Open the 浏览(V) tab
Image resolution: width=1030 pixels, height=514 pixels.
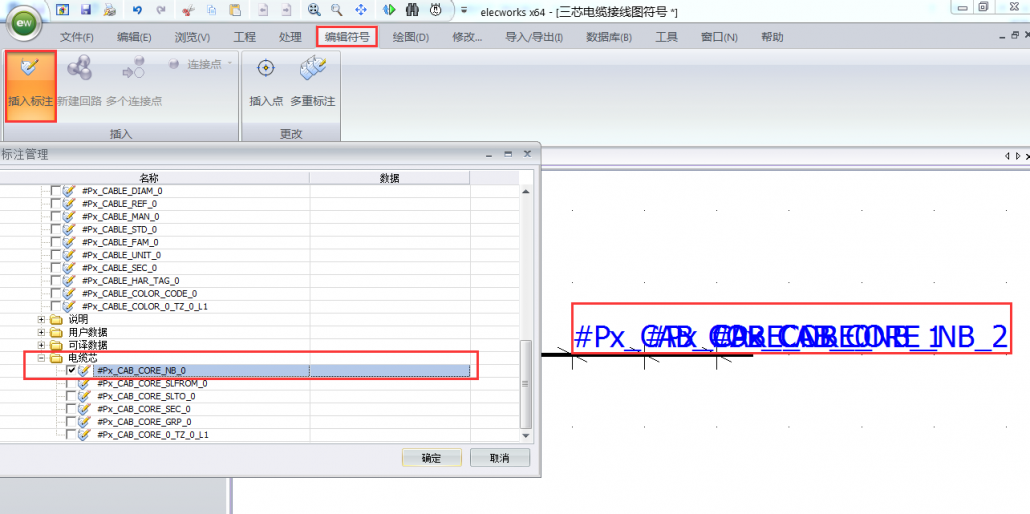(x=192, y=37)
